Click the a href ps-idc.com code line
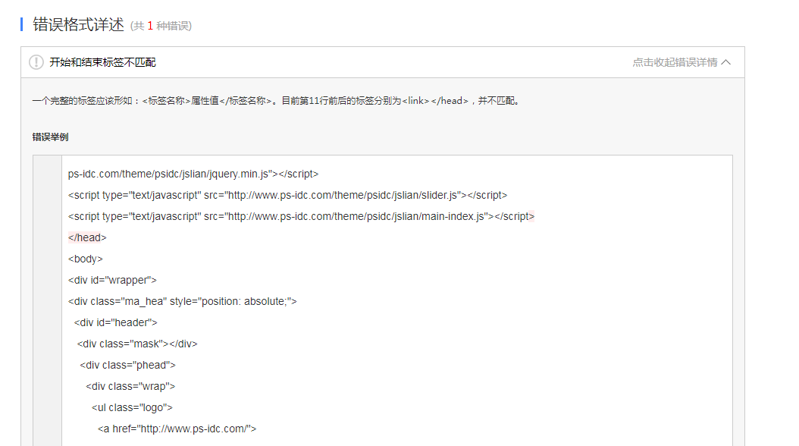The width and height of the screenshot is (799, 446). tap(177, 429)
